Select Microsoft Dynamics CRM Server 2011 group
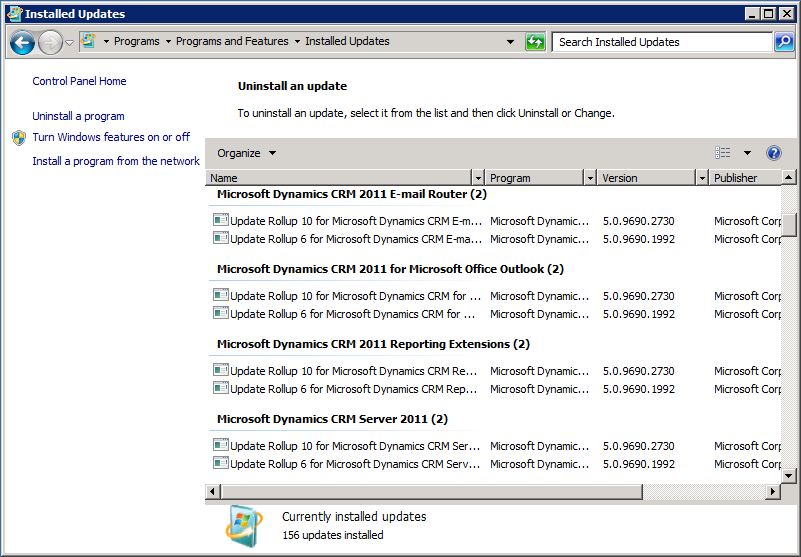This screenshot has width=801, height=557. point(332,419)
